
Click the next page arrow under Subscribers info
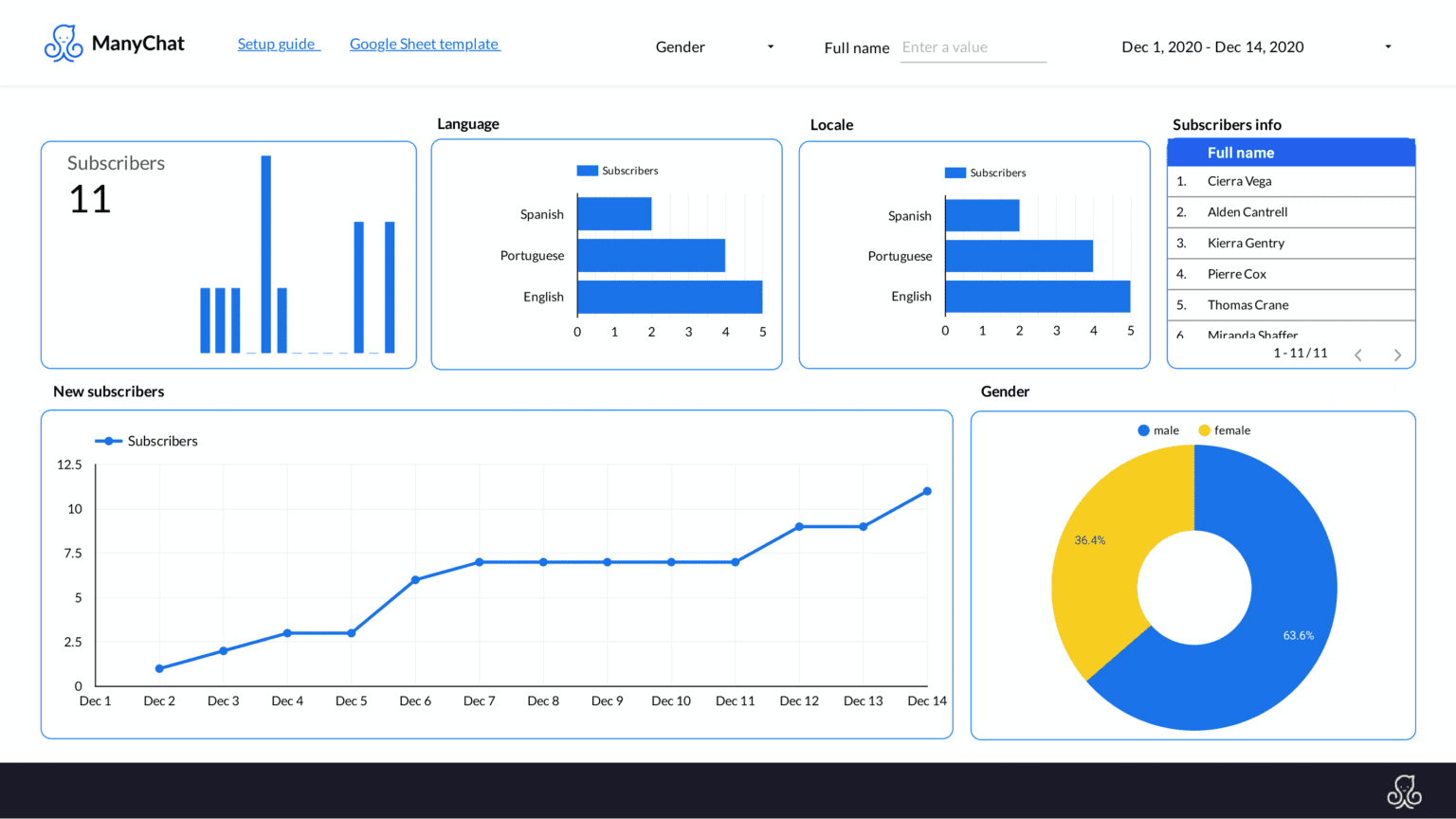point(1397,354)
